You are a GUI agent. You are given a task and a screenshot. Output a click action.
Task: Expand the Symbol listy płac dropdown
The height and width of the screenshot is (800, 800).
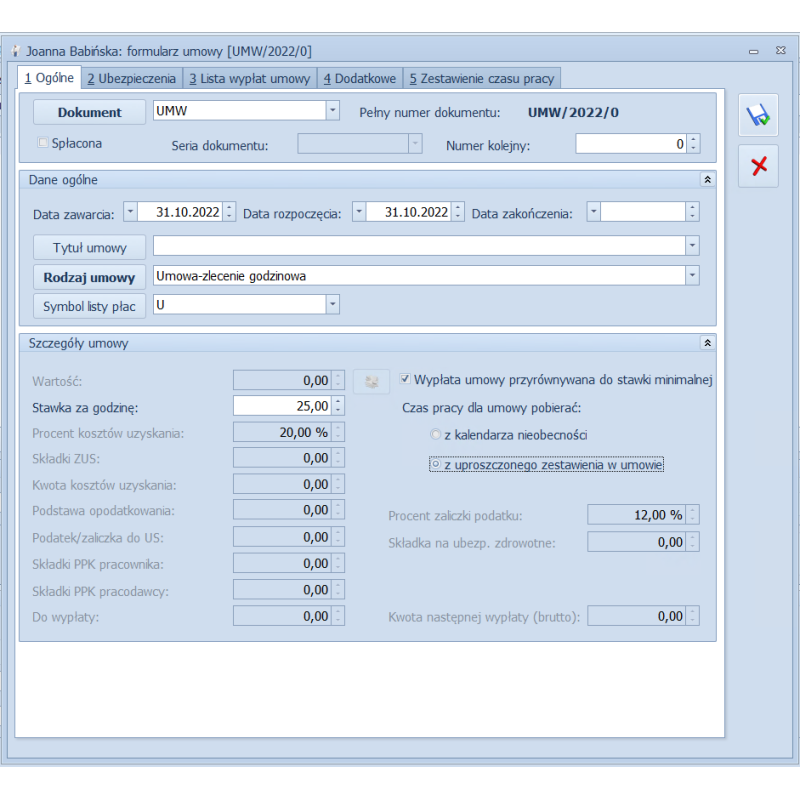[332, 304]
